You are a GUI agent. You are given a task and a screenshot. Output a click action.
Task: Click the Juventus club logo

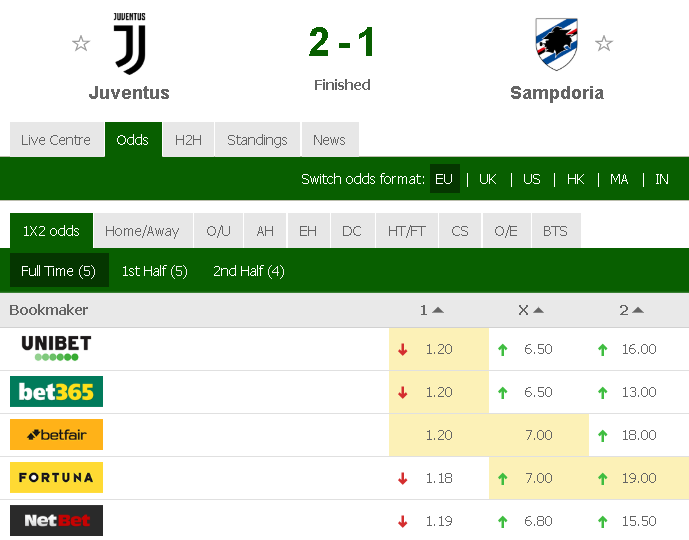pos(130,43)
